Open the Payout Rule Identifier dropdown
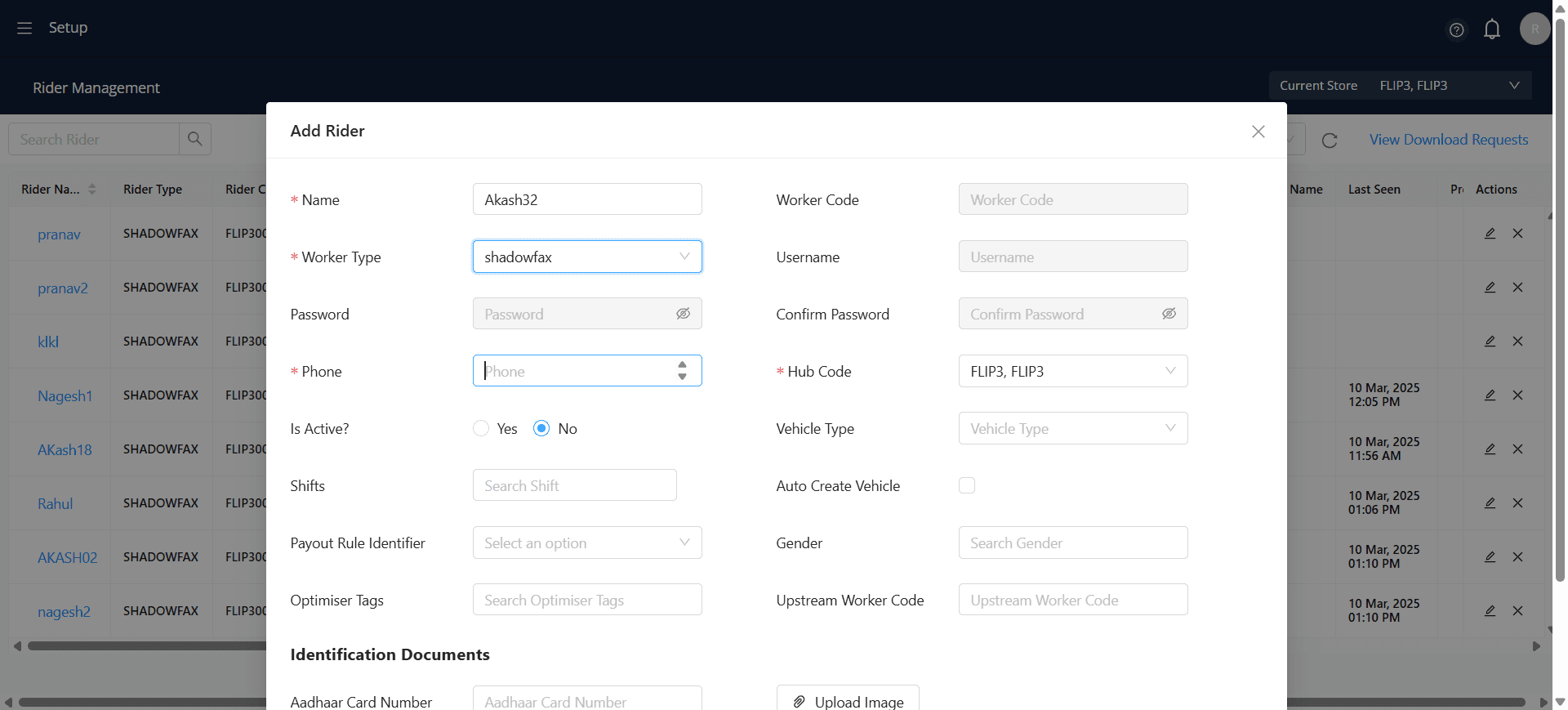Image resolution: width=1568 pixels, height=710 pixels. coord(587,543)
